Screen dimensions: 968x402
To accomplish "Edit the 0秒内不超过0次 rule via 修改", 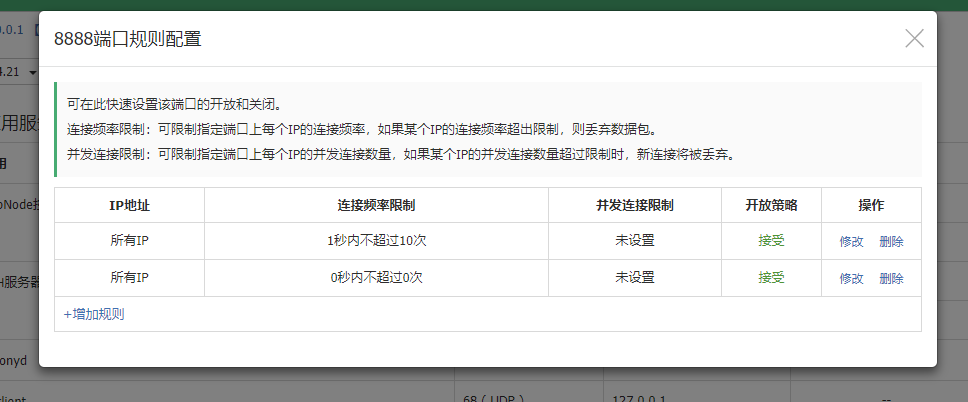I will [x=851, y=278].
